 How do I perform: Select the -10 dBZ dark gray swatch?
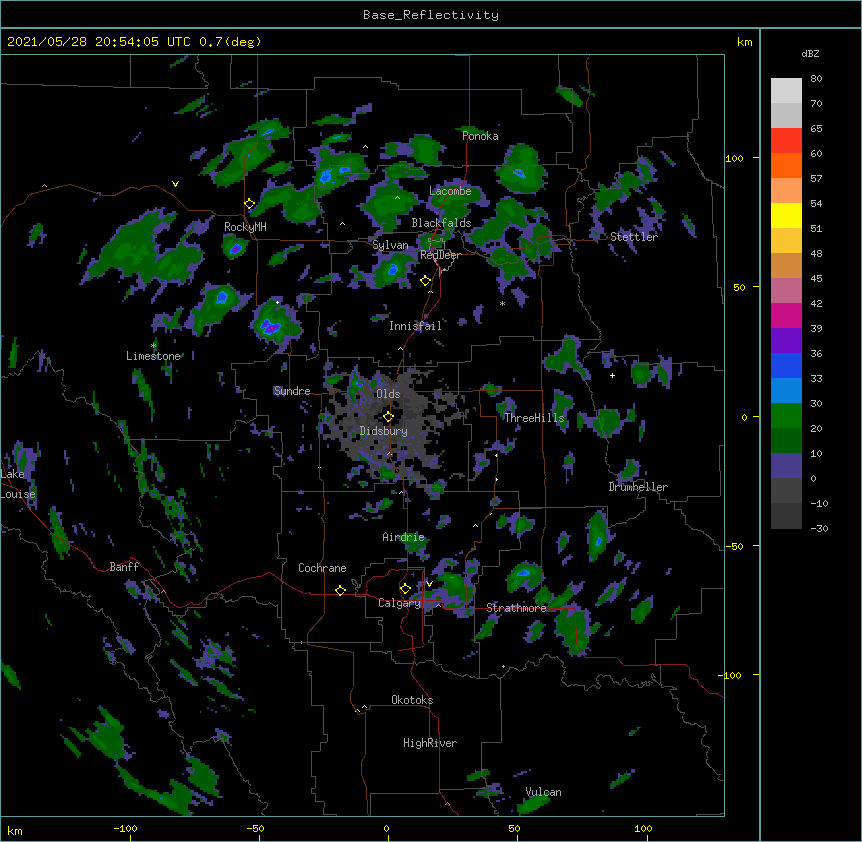[x=786, y=516]
